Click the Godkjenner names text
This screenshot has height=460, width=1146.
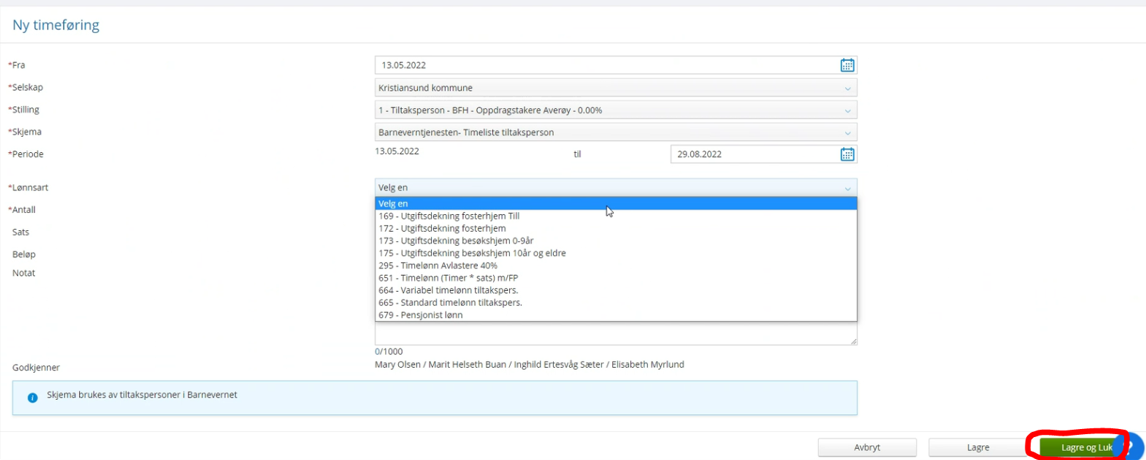tap(529, 364)
